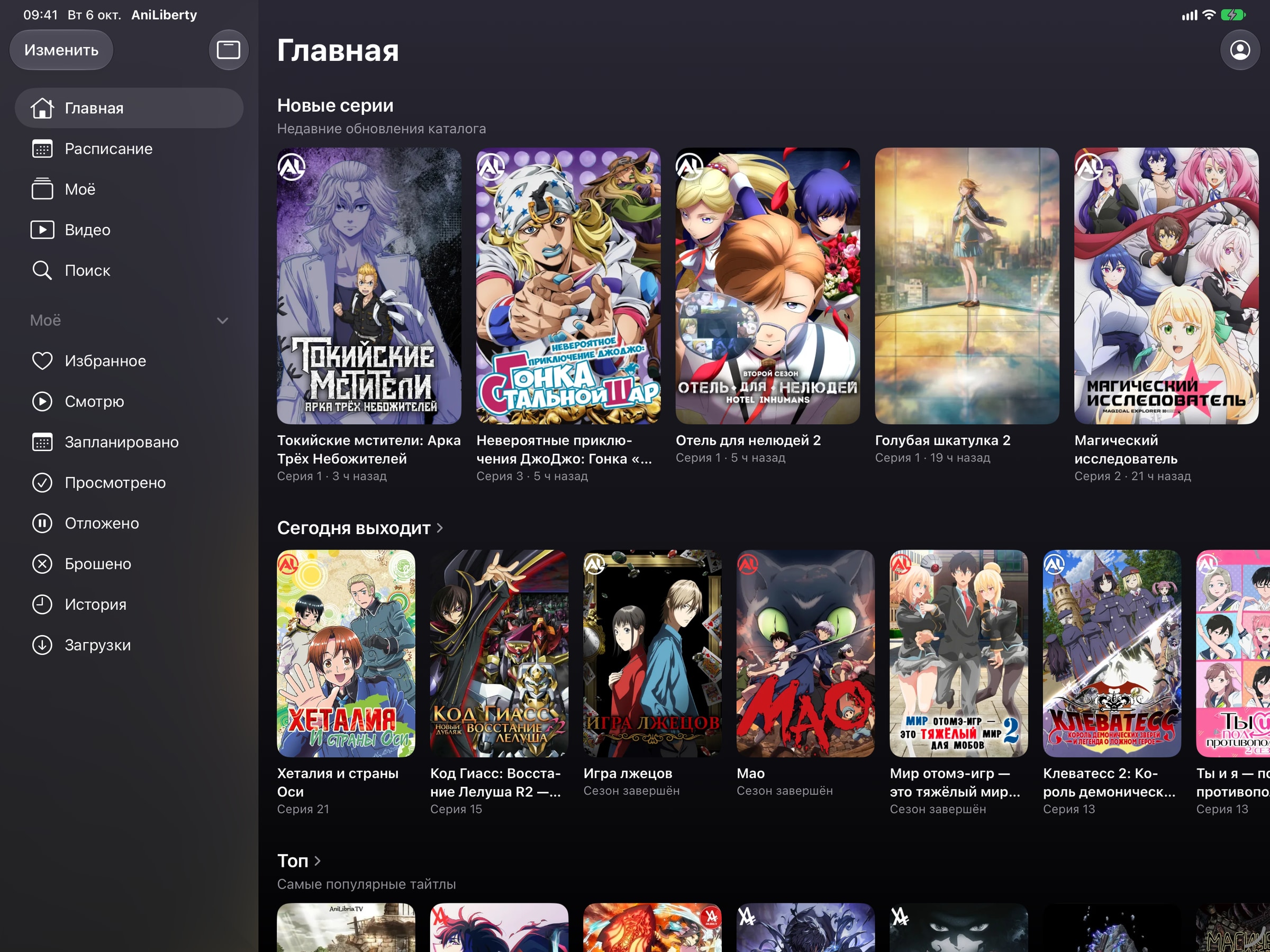Image resolution: width=1270 pixels, height=952 pixels.
Task: Open Клеватесс 2 poster
Action: point(1112,654)
